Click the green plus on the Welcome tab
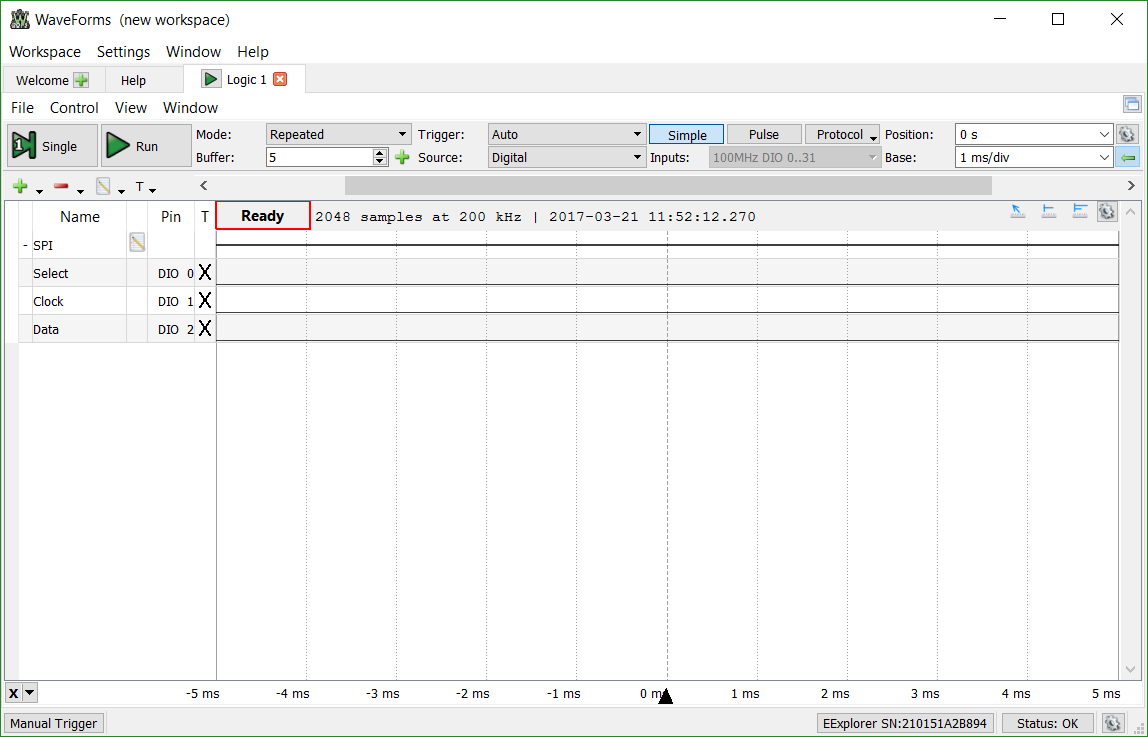The image size is (1148, 737). pos(81,80)
